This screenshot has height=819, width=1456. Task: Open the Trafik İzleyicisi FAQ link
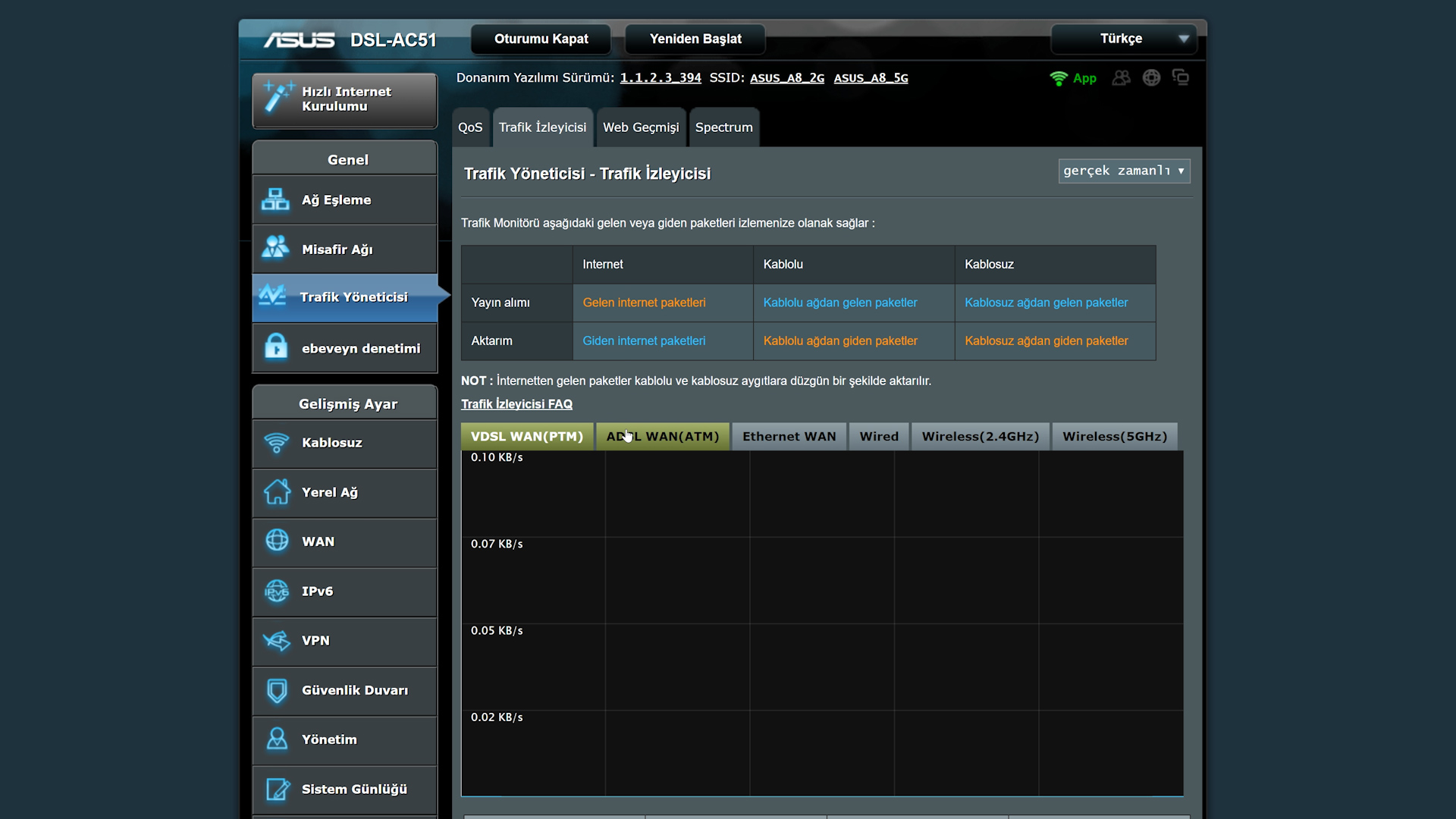[516, 404]
